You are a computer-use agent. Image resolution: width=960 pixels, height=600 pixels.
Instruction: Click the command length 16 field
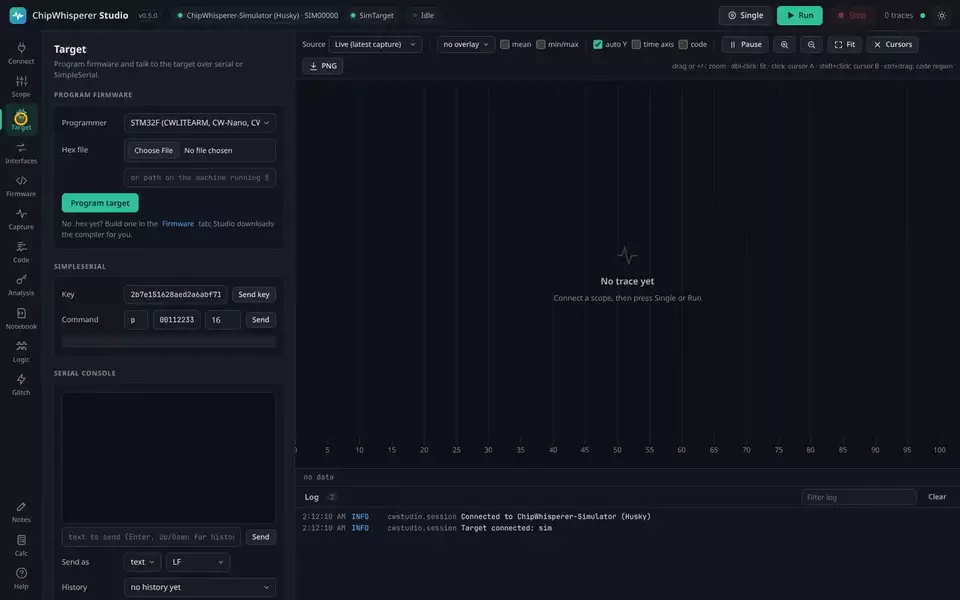[x=223, y=320]
